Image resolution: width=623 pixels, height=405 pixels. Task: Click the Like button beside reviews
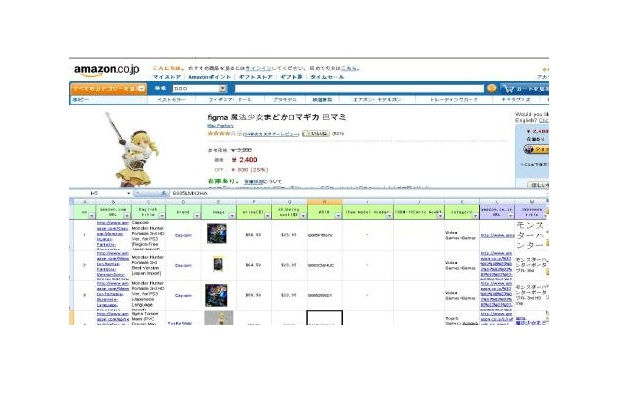(x=316, y=134)
